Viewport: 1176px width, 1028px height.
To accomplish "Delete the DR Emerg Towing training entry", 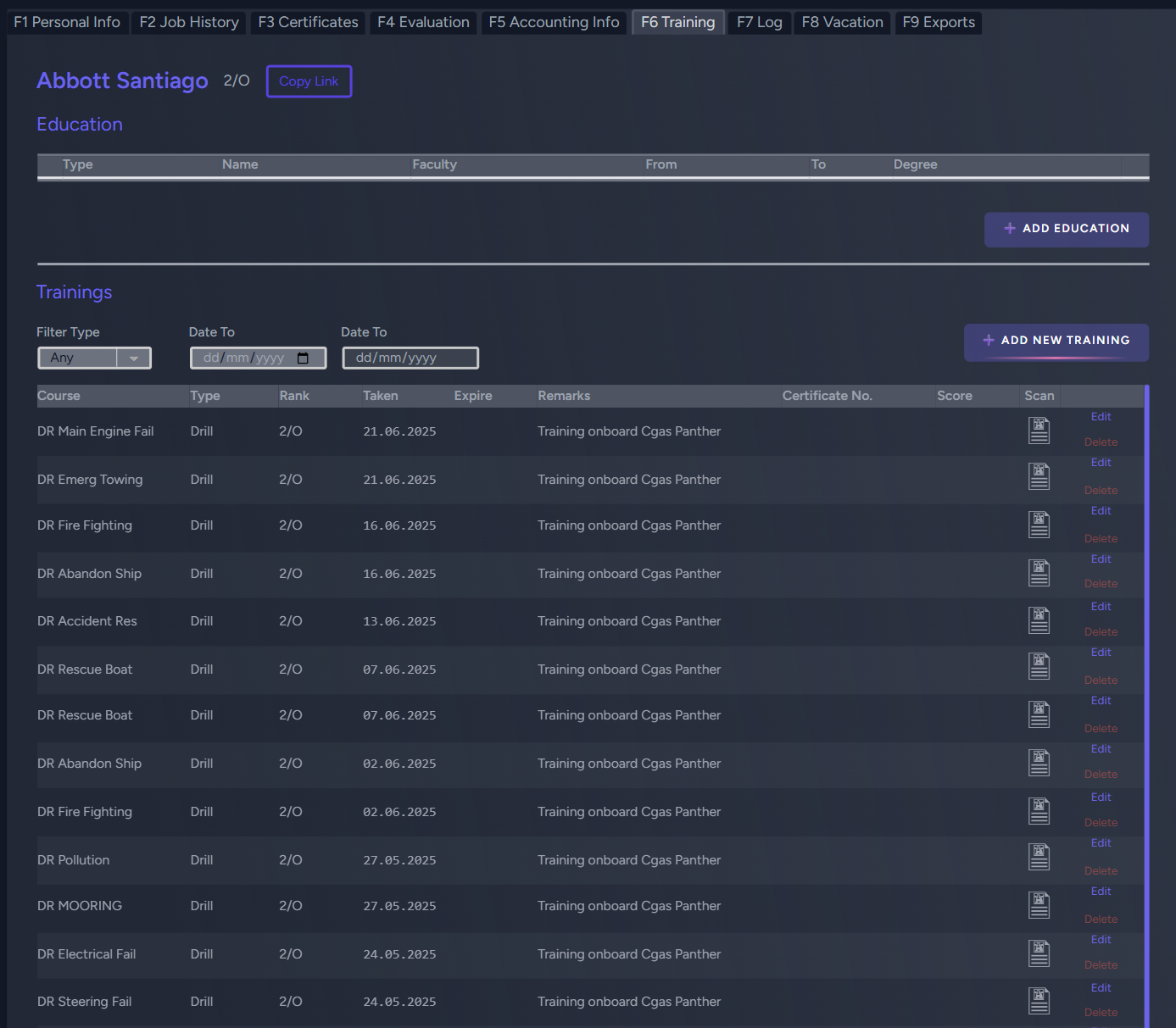I will pos(1101,491).
